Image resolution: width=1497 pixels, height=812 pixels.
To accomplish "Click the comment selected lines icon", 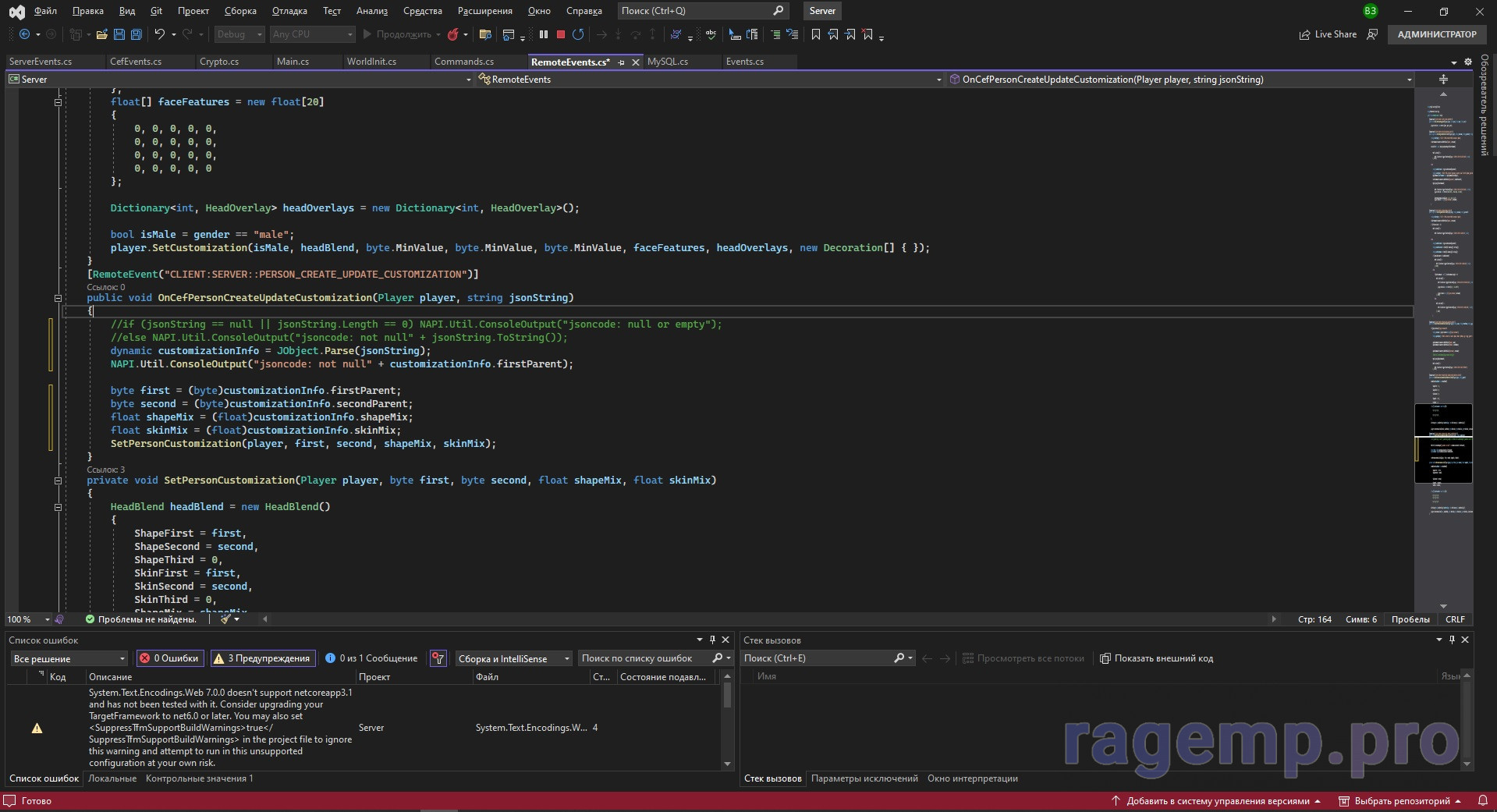I will click(775, 34).
